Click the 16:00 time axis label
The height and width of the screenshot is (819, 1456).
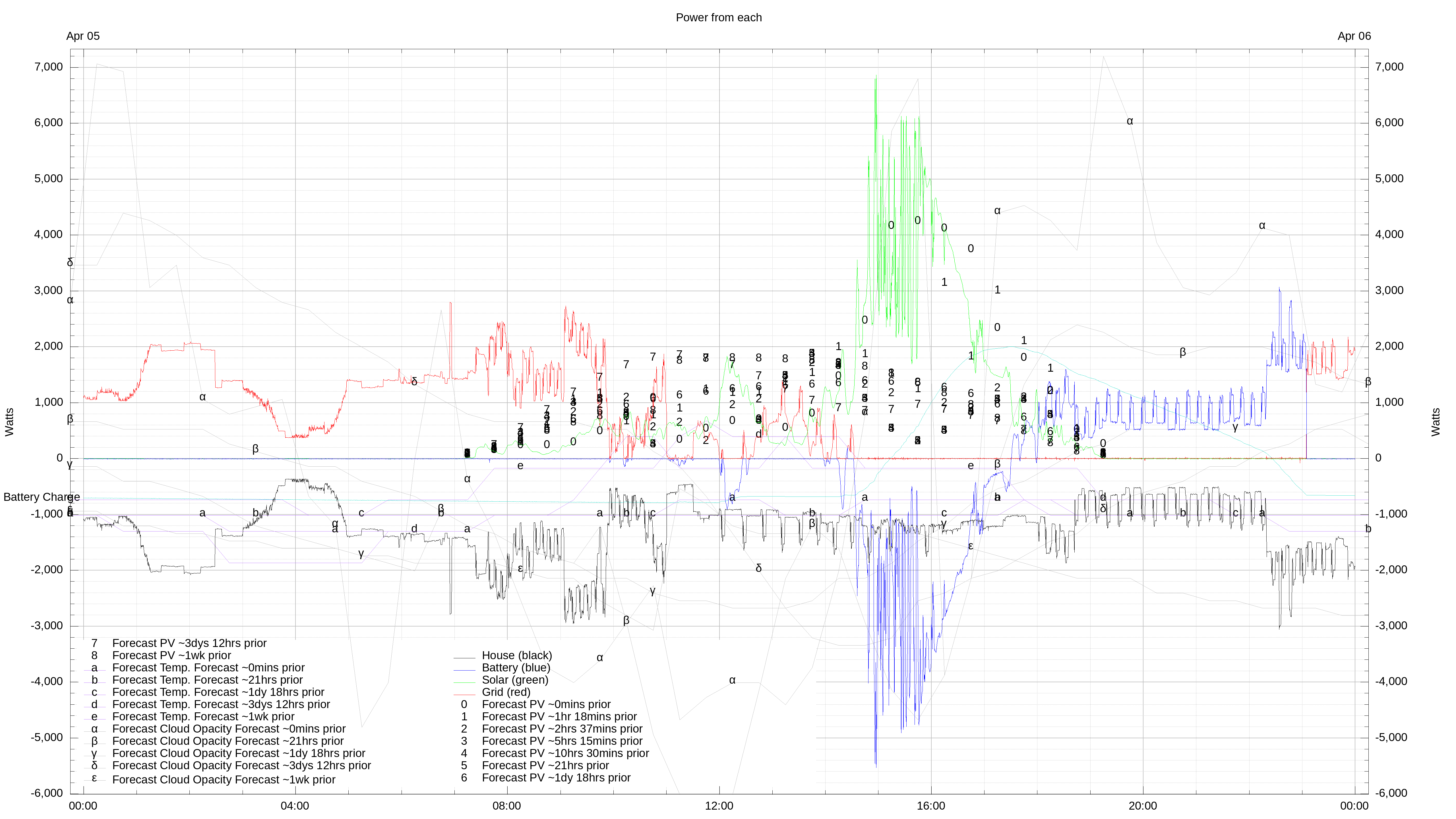click(x=931, y=806)
